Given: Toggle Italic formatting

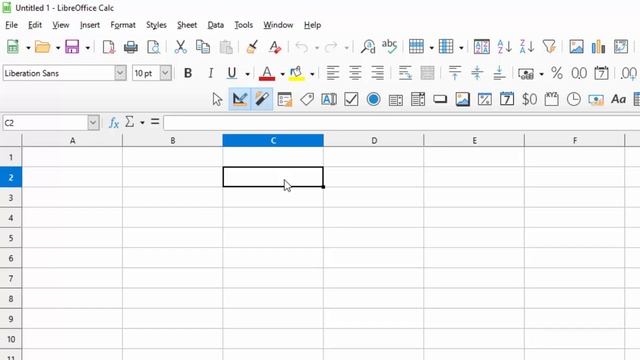Looking at the screenshot, I should (211, 73).
